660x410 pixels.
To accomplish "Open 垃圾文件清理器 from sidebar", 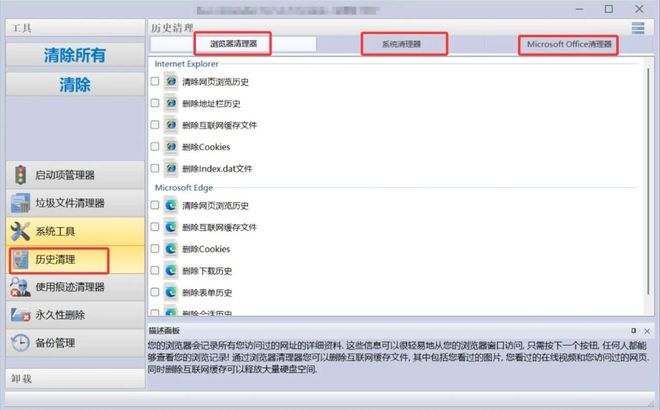I will point(75,203).
